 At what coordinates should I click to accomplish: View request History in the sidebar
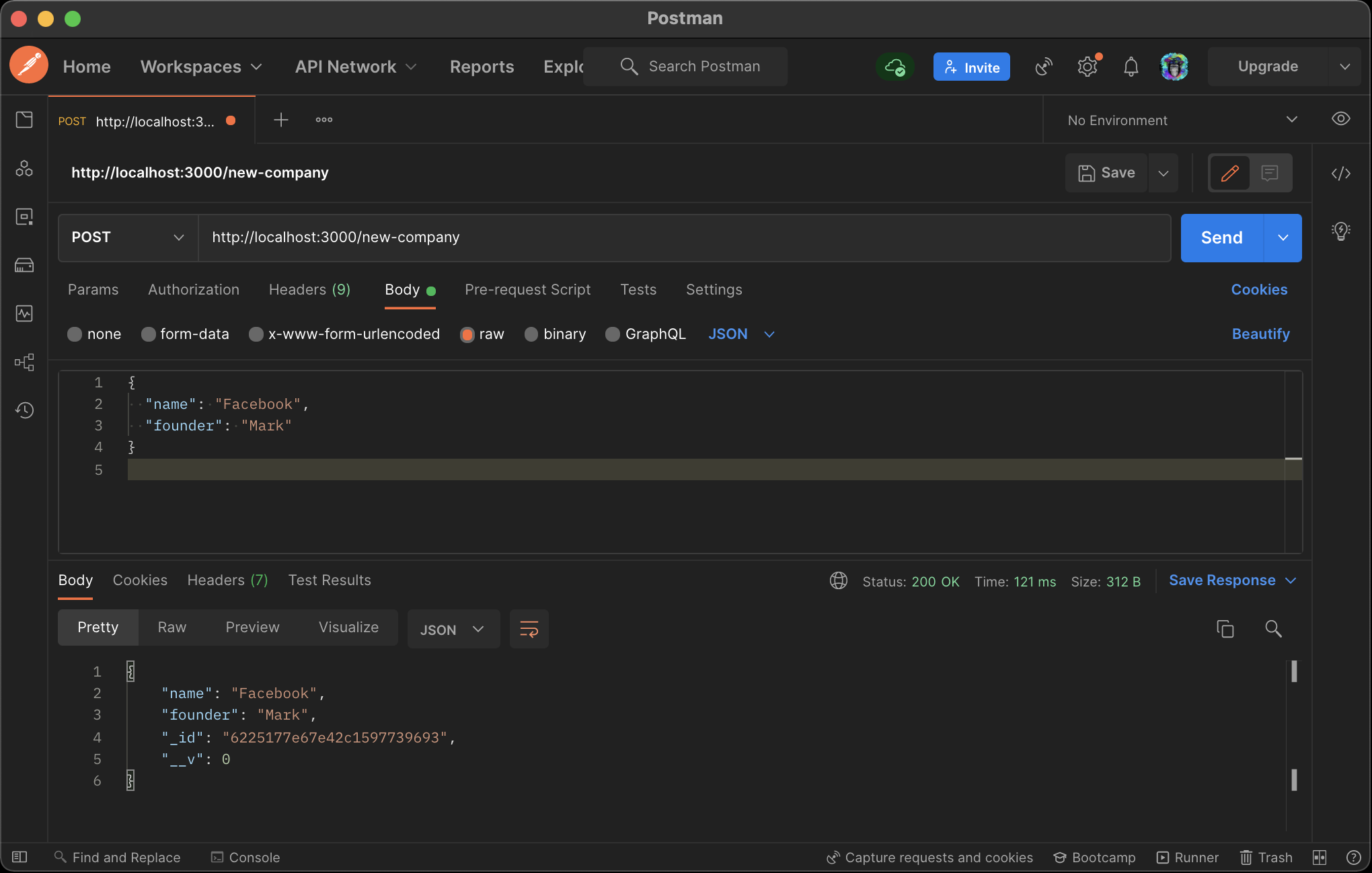click(x=24, y=410)
